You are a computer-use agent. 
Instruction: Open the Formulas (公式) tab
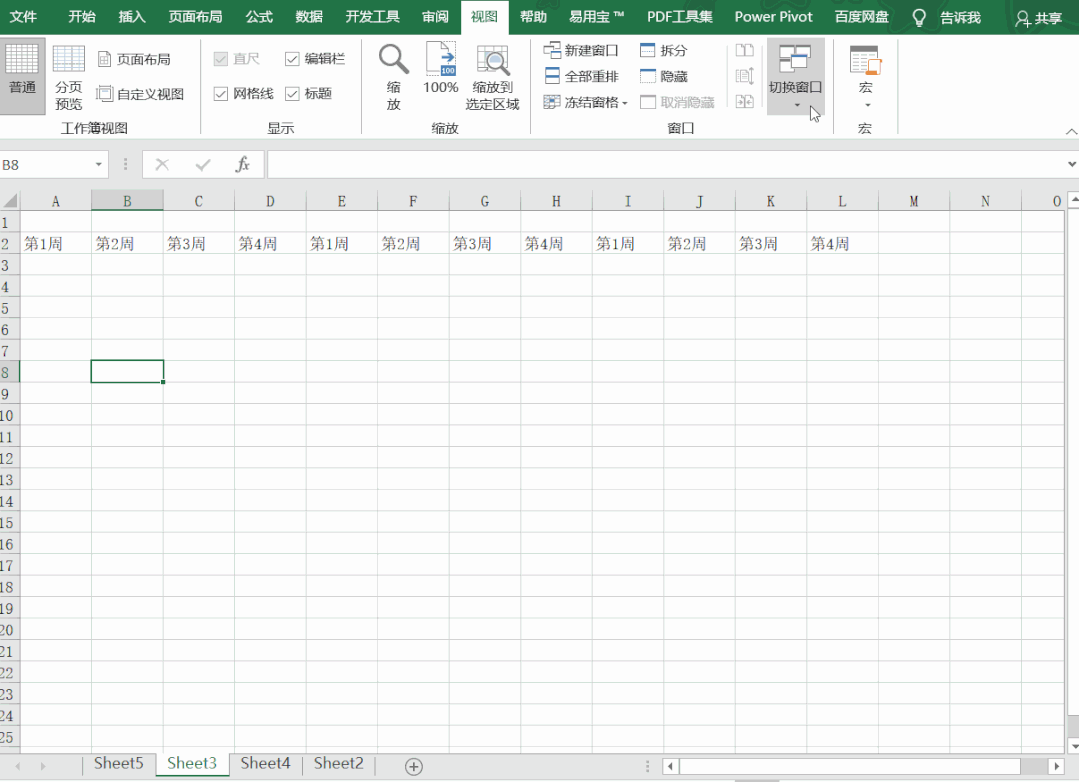point(259,17)
